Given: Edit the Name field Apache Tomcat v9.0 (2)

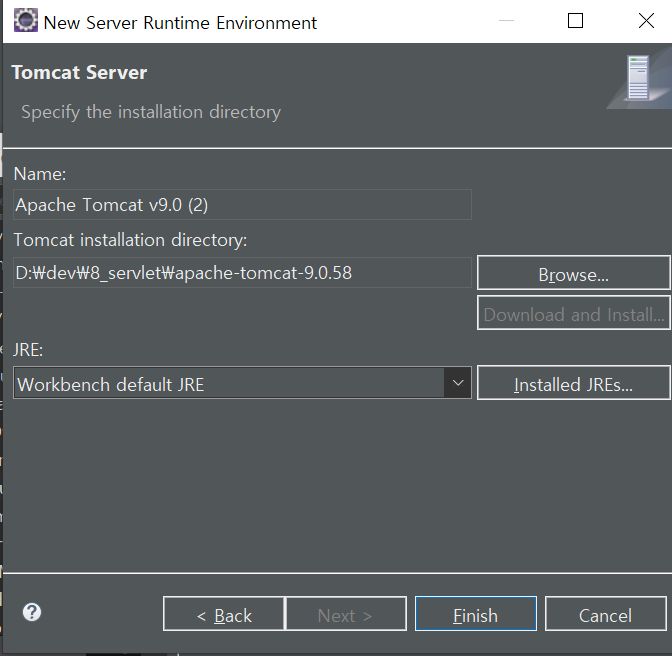Looking at the screenshot, I should [x=242, y=204].
